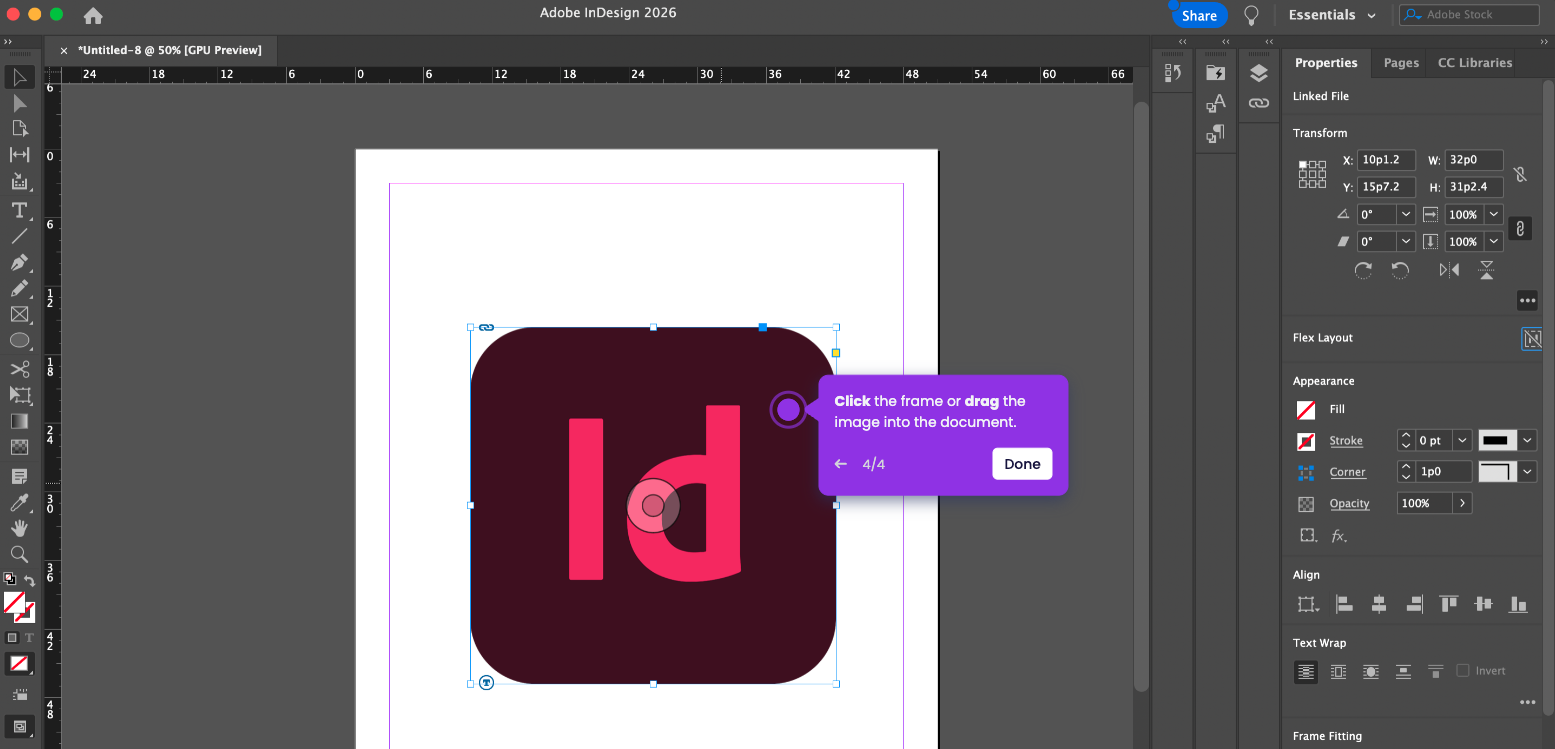The height and width of the screenshot is (749, 1555).
Task: Click the Rotate 90° counter-clockwise icon
Action: [x=1400, y=270]
